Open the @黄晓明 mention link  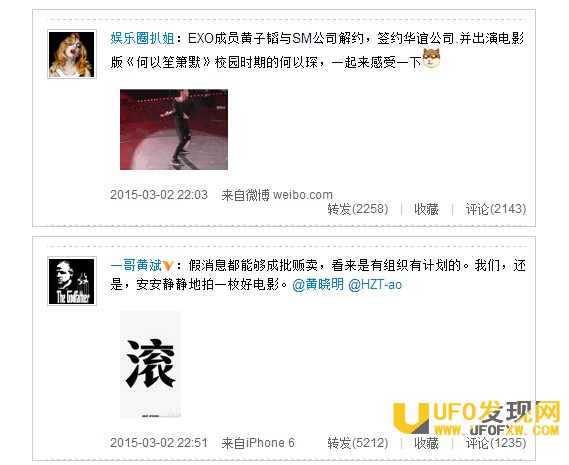pyautogui.click(x=318, y=285)
